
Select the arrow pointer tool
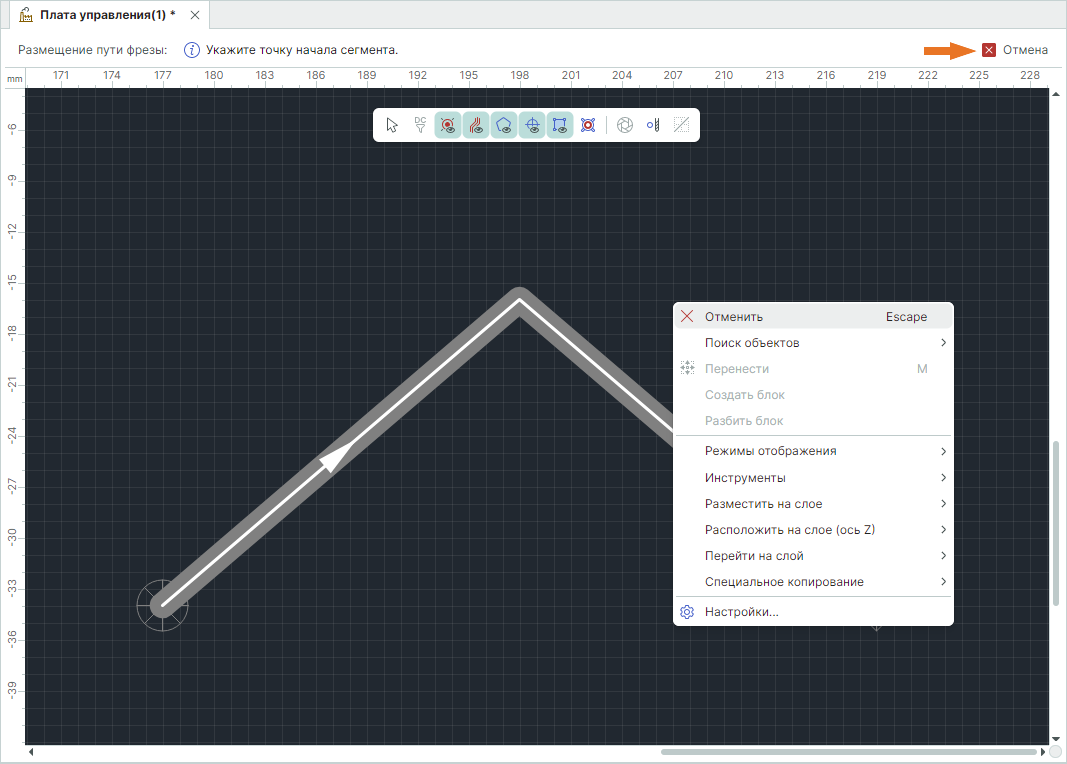pos(392,125)
